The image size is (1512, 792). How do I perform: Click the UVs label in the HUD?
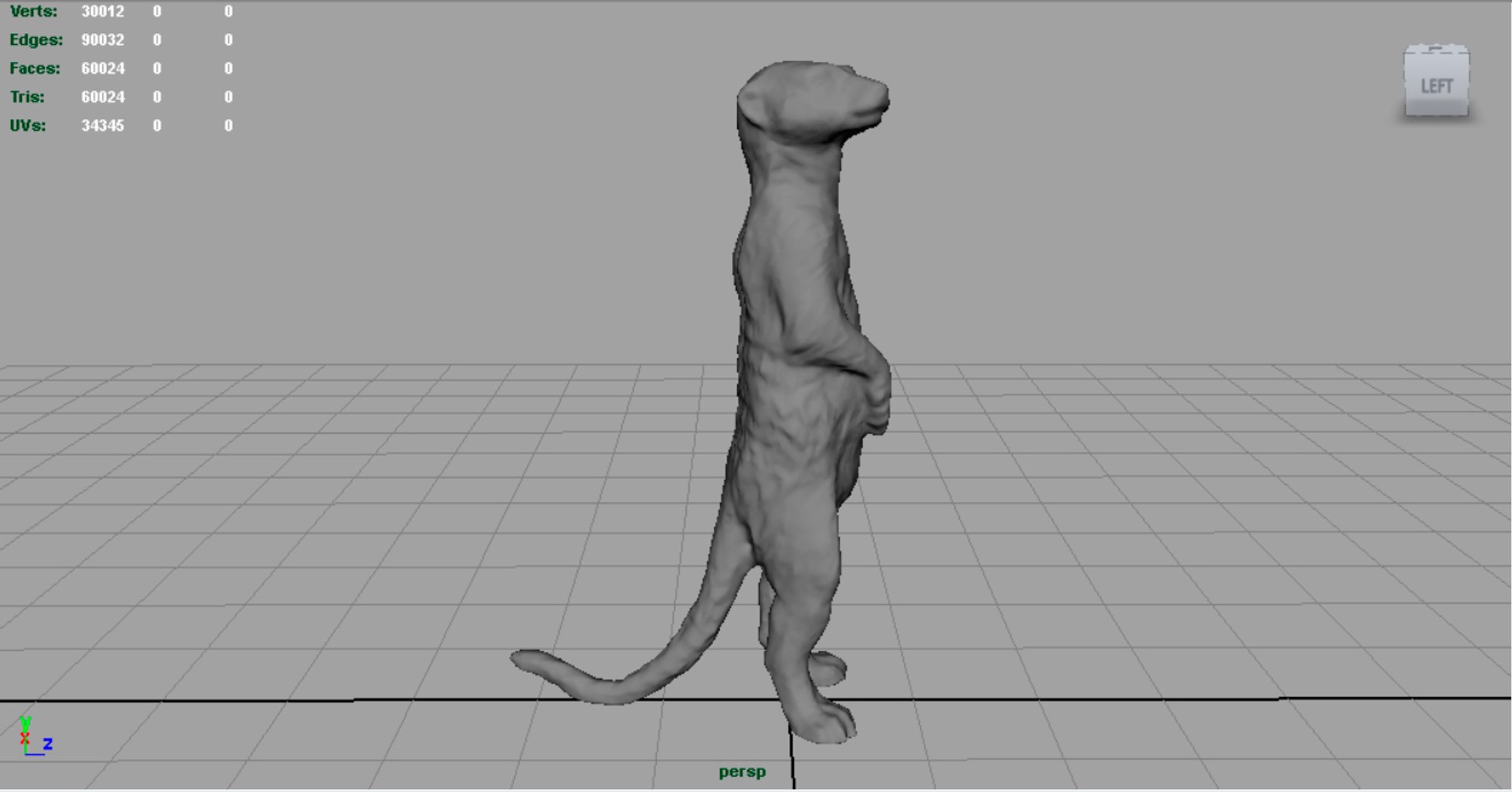[x=28, y=125]
